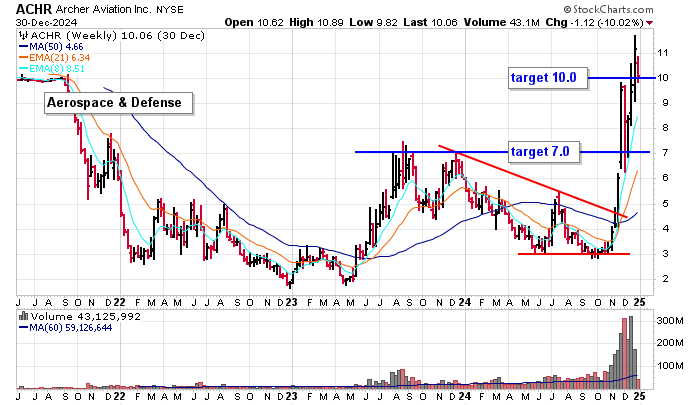Image resolution: width=700 pixels, height=405 pixels.
Task: Click the target 10.0 annotation label
Action: tap(548, 78)
